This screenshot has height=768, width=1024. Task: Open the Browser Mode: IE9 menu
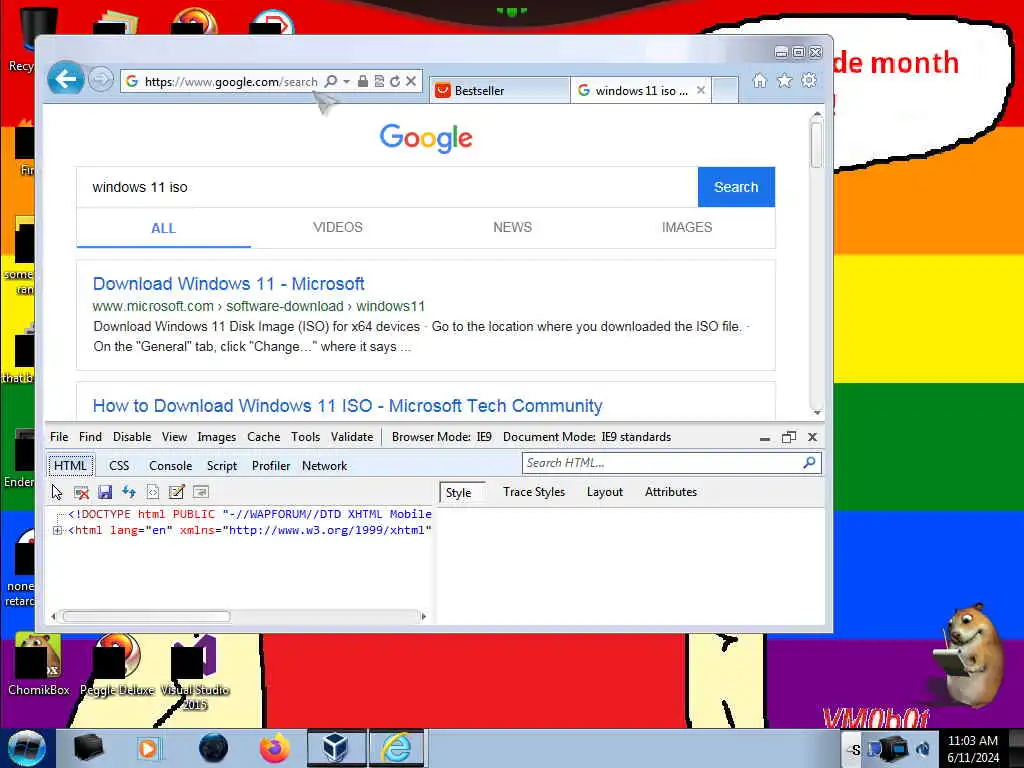[x=441, y=437]
